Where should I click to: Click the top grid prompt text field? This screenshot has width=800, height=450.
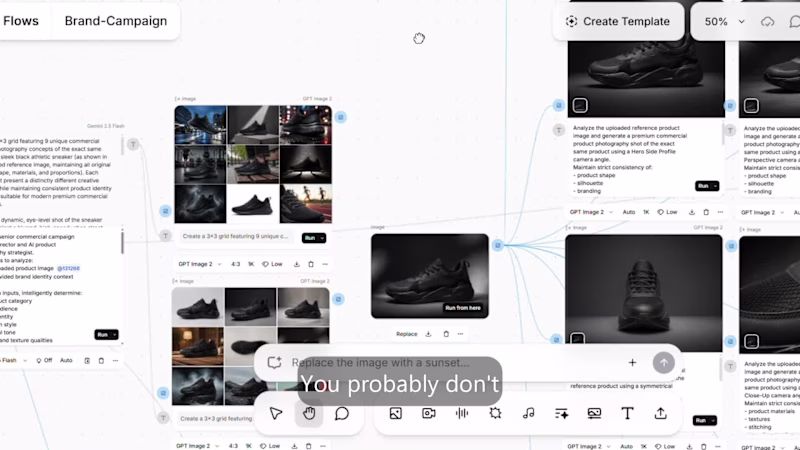(237, 237)
